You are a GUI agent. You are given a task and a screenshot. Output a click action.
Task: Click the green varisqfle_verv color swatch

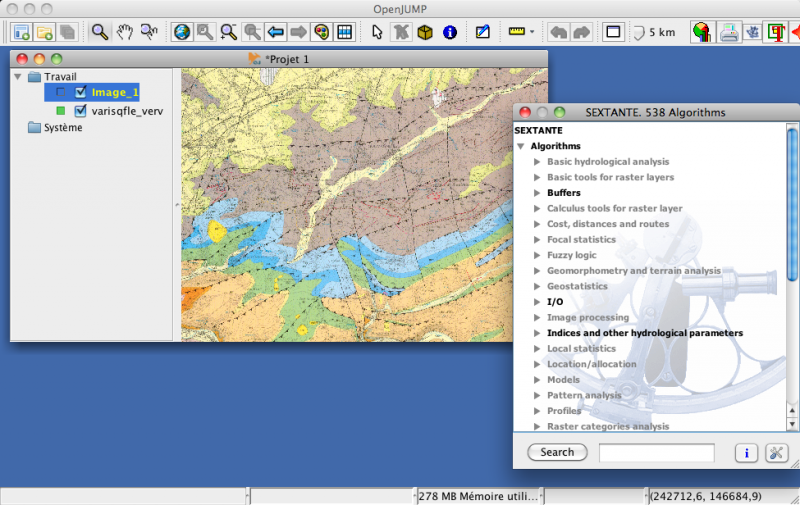61,111
